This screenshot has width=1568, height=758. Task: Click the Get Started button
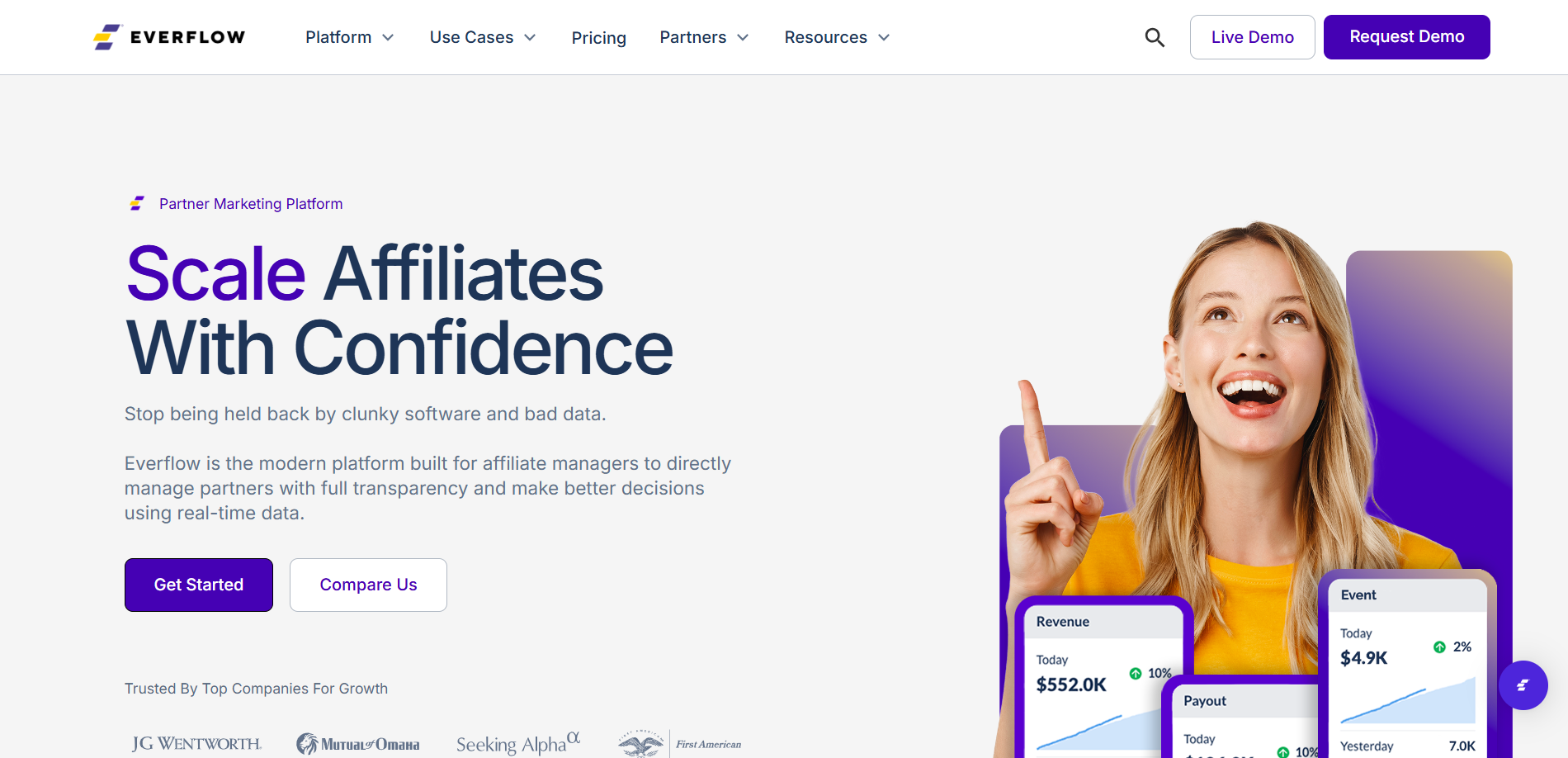tap(199, 585)
